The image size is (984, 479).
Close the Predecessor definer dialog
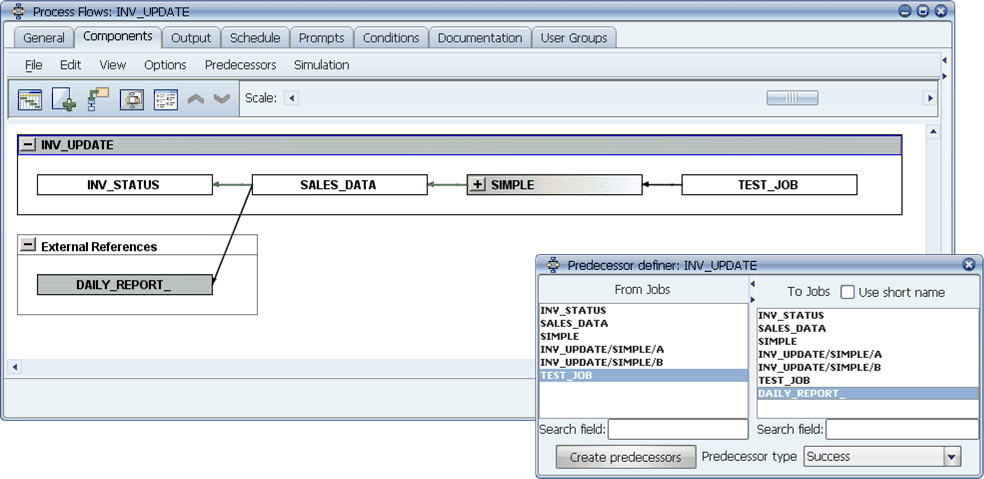tap(968, 265)
